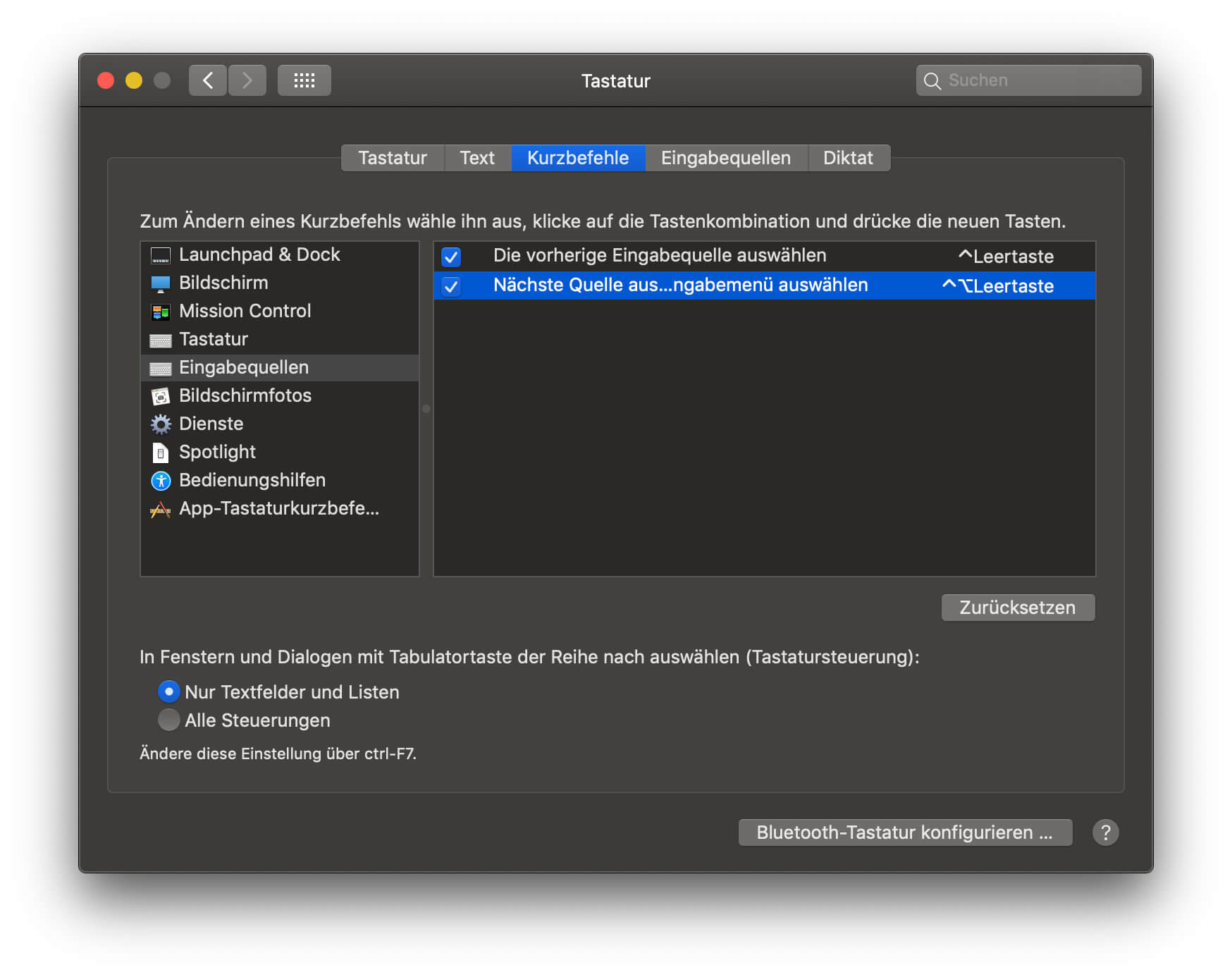Select 'Launchpad & Dock' category
The height and width of the screenshot is (977, 1232).
pos(280,254)
